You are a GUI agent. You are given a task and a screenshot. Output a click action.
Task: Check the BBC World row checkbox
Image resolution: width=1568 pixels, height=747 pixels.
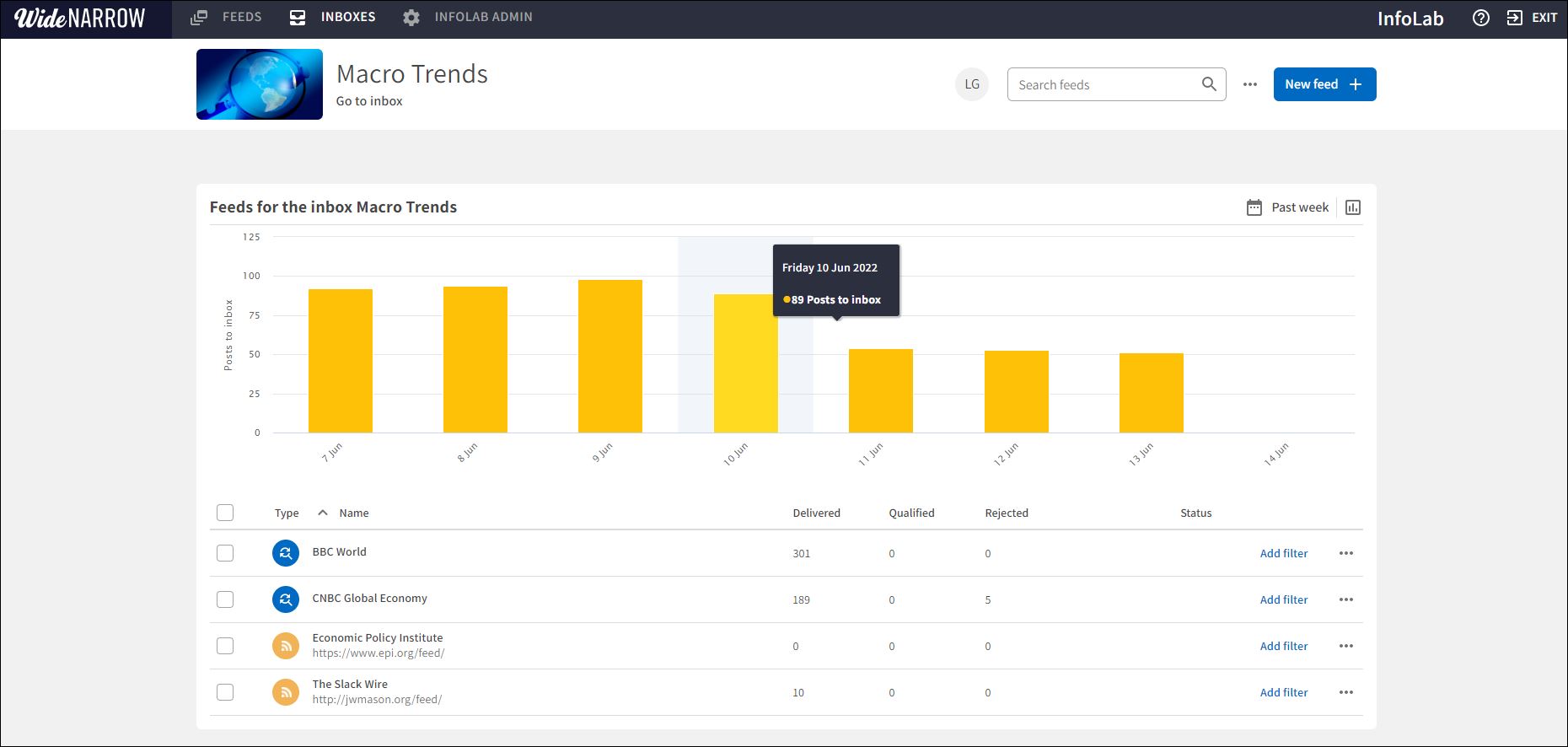coord(225,553)
